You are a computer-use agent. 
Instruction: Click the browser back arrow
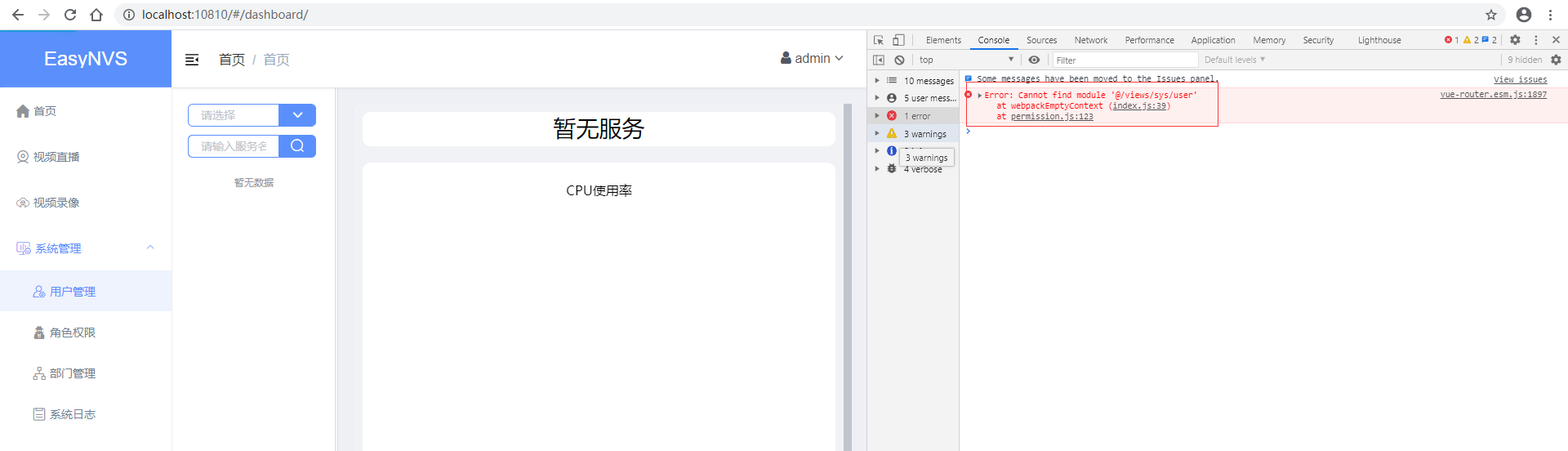(18, 15)
